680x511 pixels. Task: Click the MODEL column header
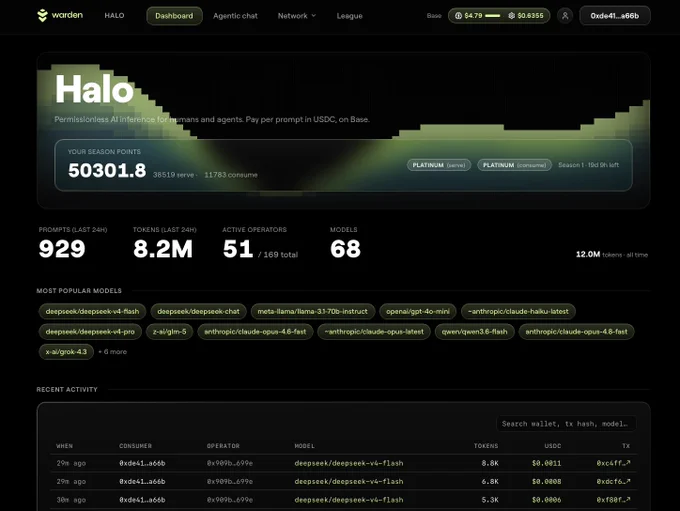(304, 446)
